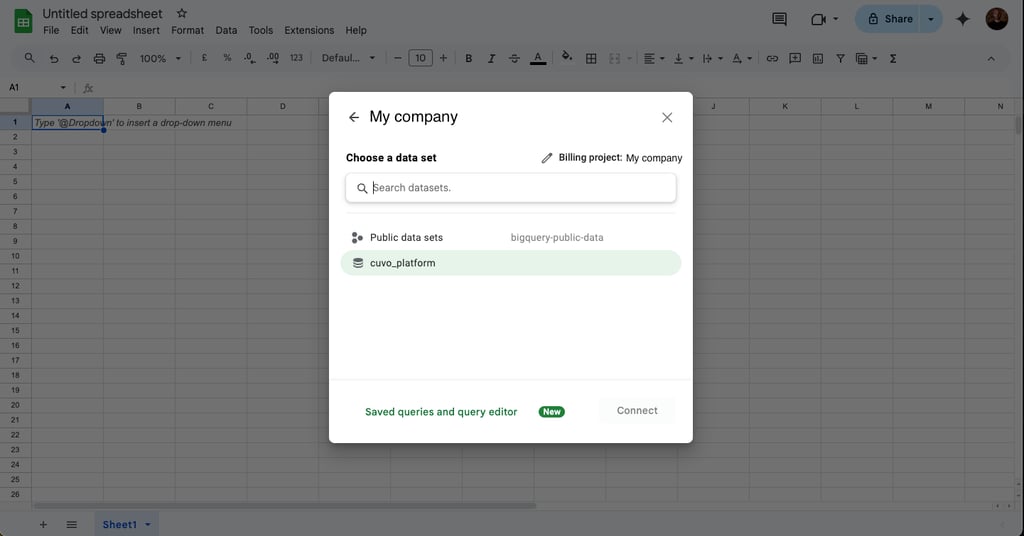Select Public data sets row

(x=511, y=238)
